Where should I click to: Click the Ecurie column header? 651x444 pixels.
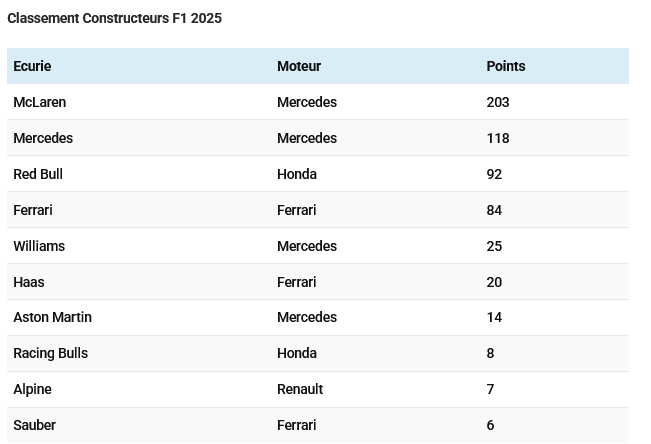[32, 66]
